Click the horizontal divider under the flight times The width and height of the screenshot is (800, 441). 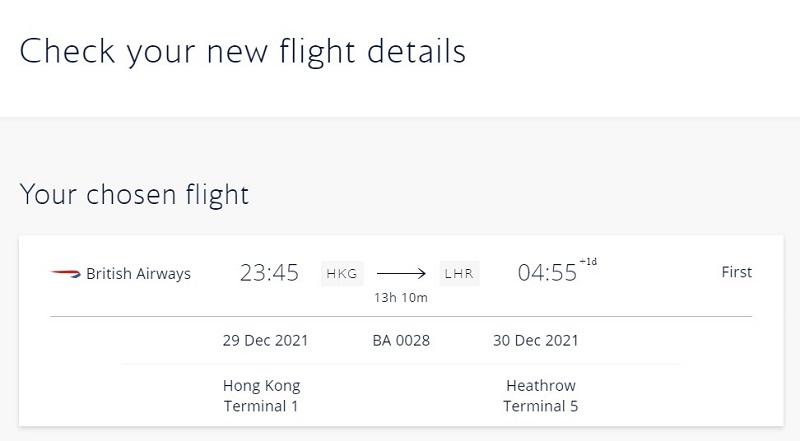(x=401, y=316)
